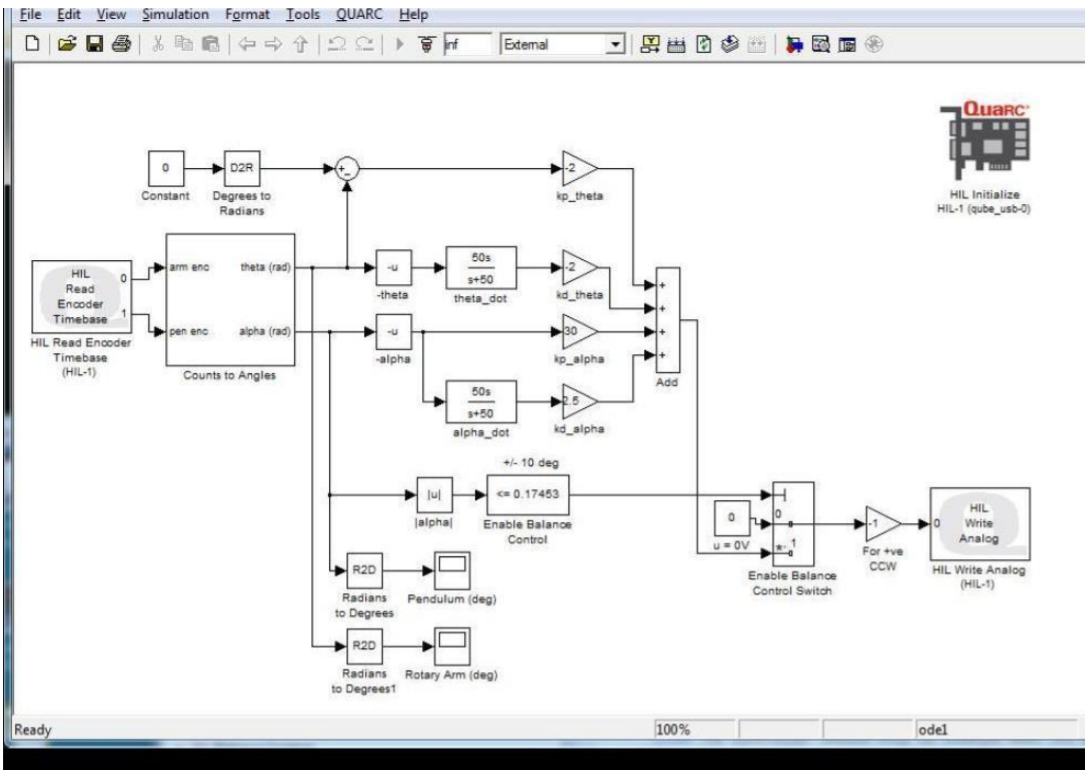Screen dimensions: 1085x770
Task: Select the theta_dot transfer function block
Action: (481, 268)
